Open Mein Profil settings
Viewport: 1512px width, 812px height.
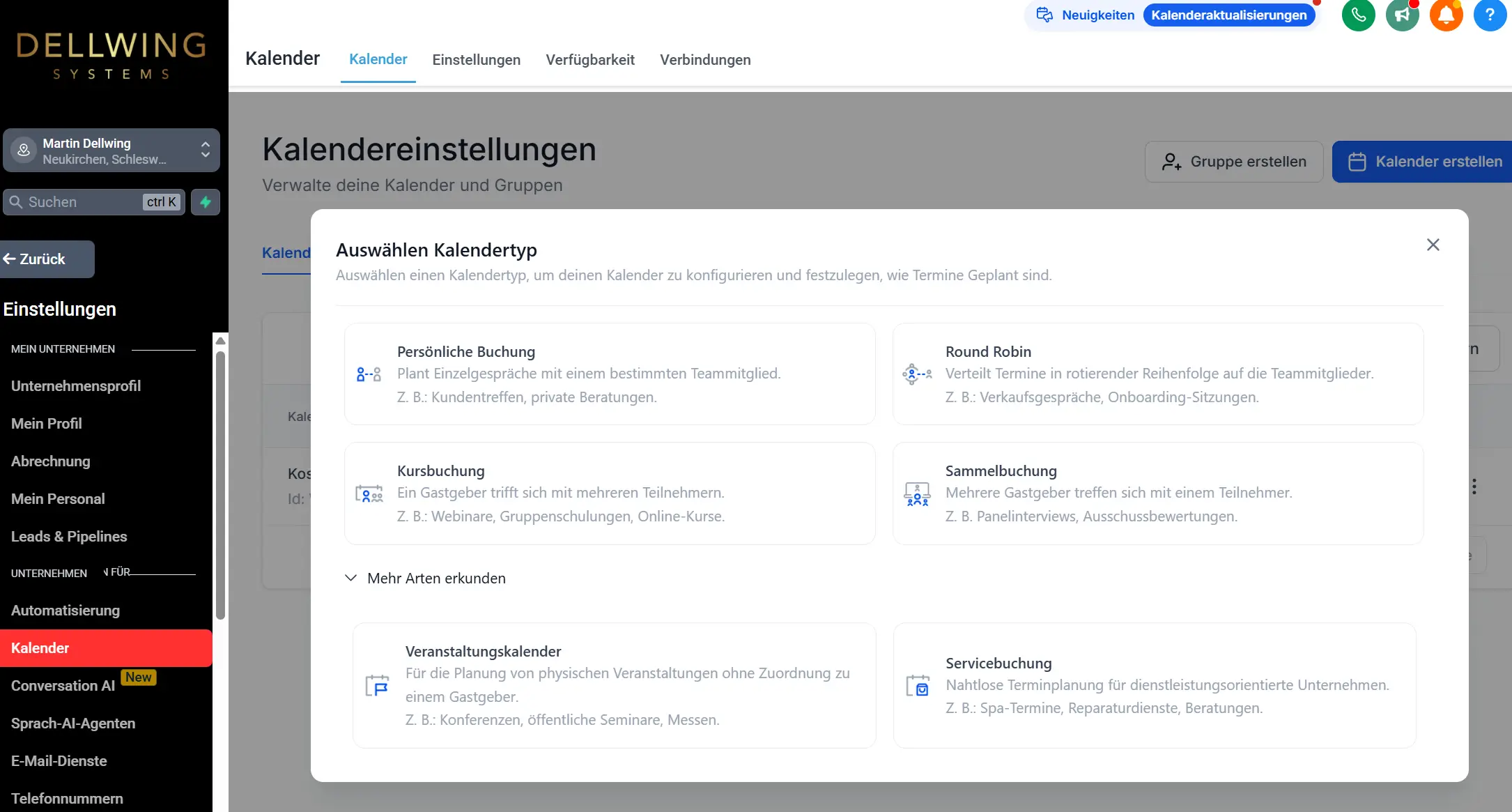pos(47,424)
